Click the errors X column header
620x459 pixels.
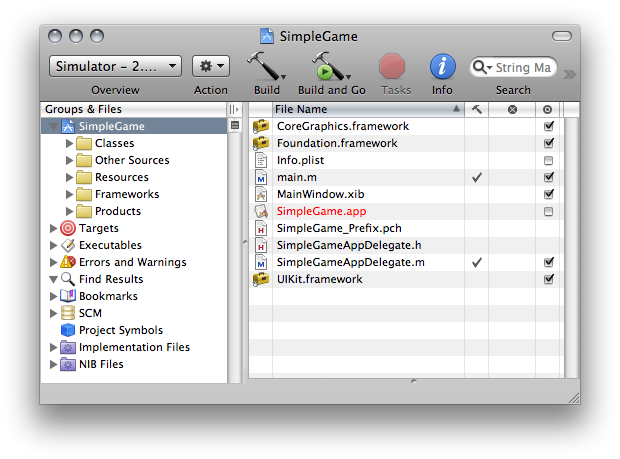coord(512,109)
